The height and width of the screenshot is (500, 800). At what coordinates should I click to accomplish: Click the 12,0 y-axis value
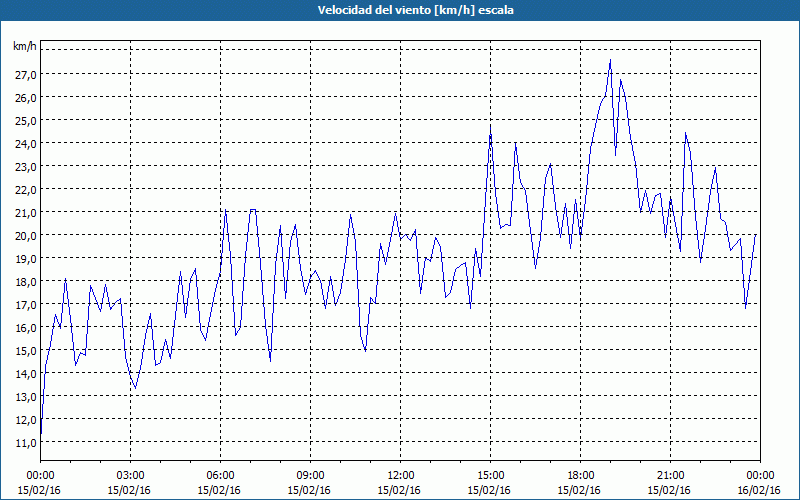25,419
